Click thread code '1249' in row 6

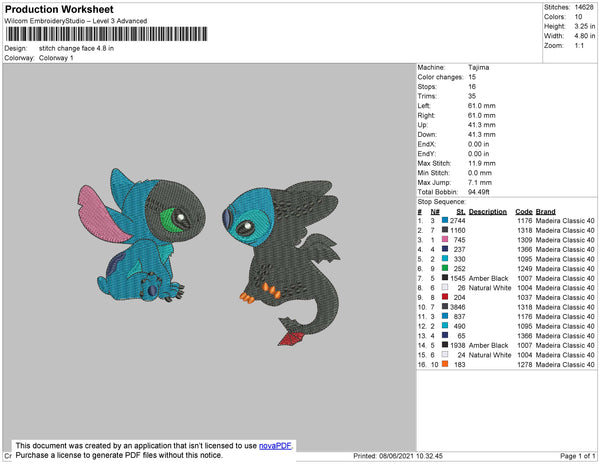coord(525,269)
